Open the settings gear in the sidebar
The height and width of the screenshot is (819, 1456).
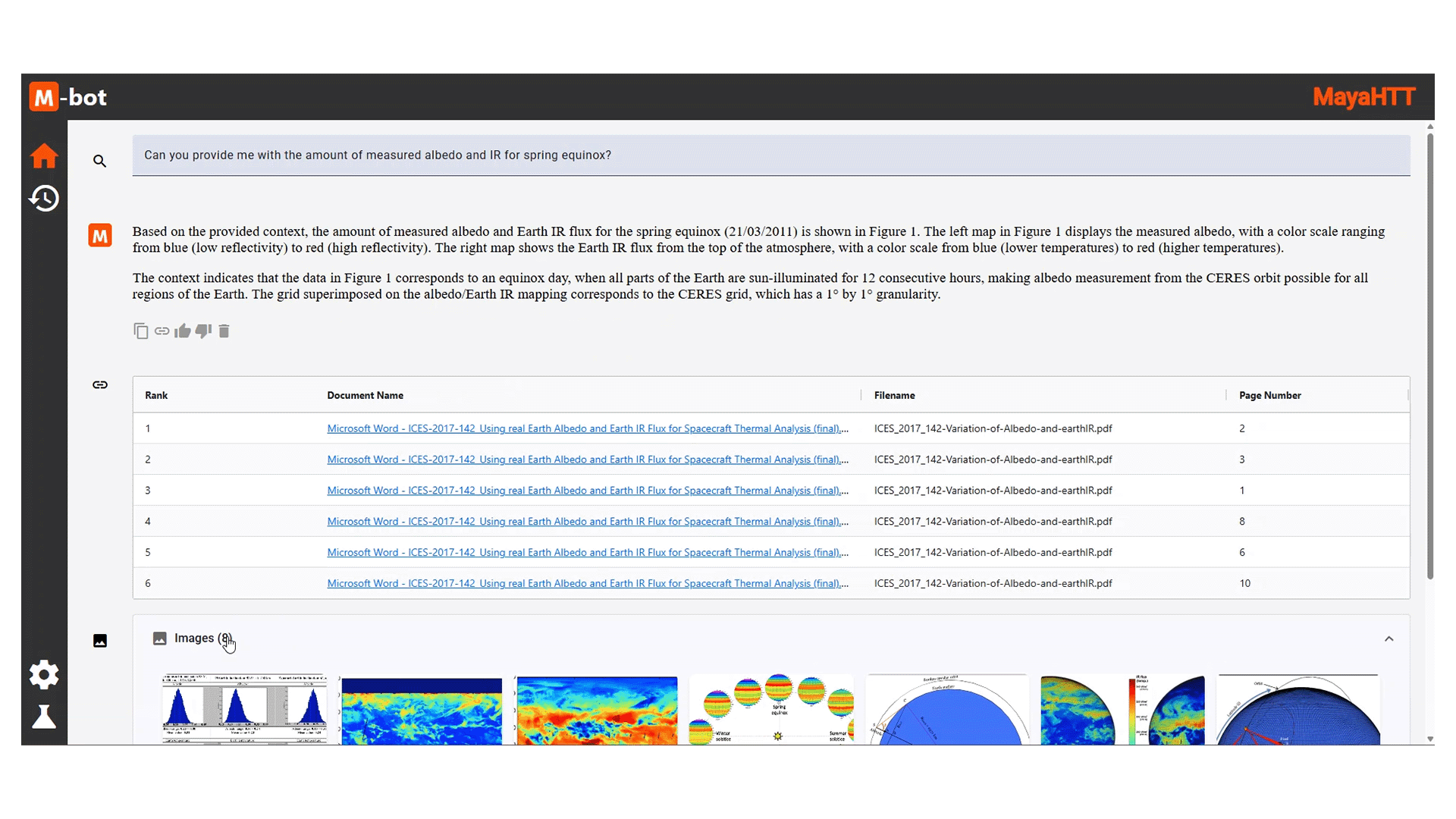[43, 674]
